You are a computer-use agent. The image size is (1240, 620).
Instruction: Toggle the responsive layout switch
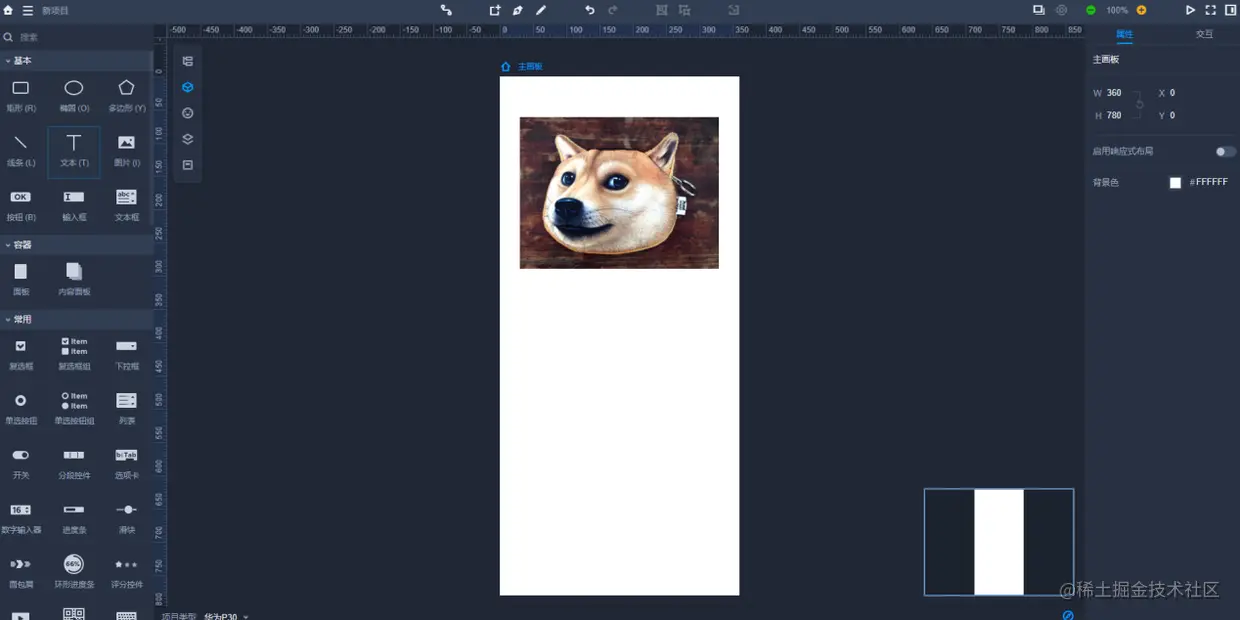pyautogui.click(x=1225, y=151)
